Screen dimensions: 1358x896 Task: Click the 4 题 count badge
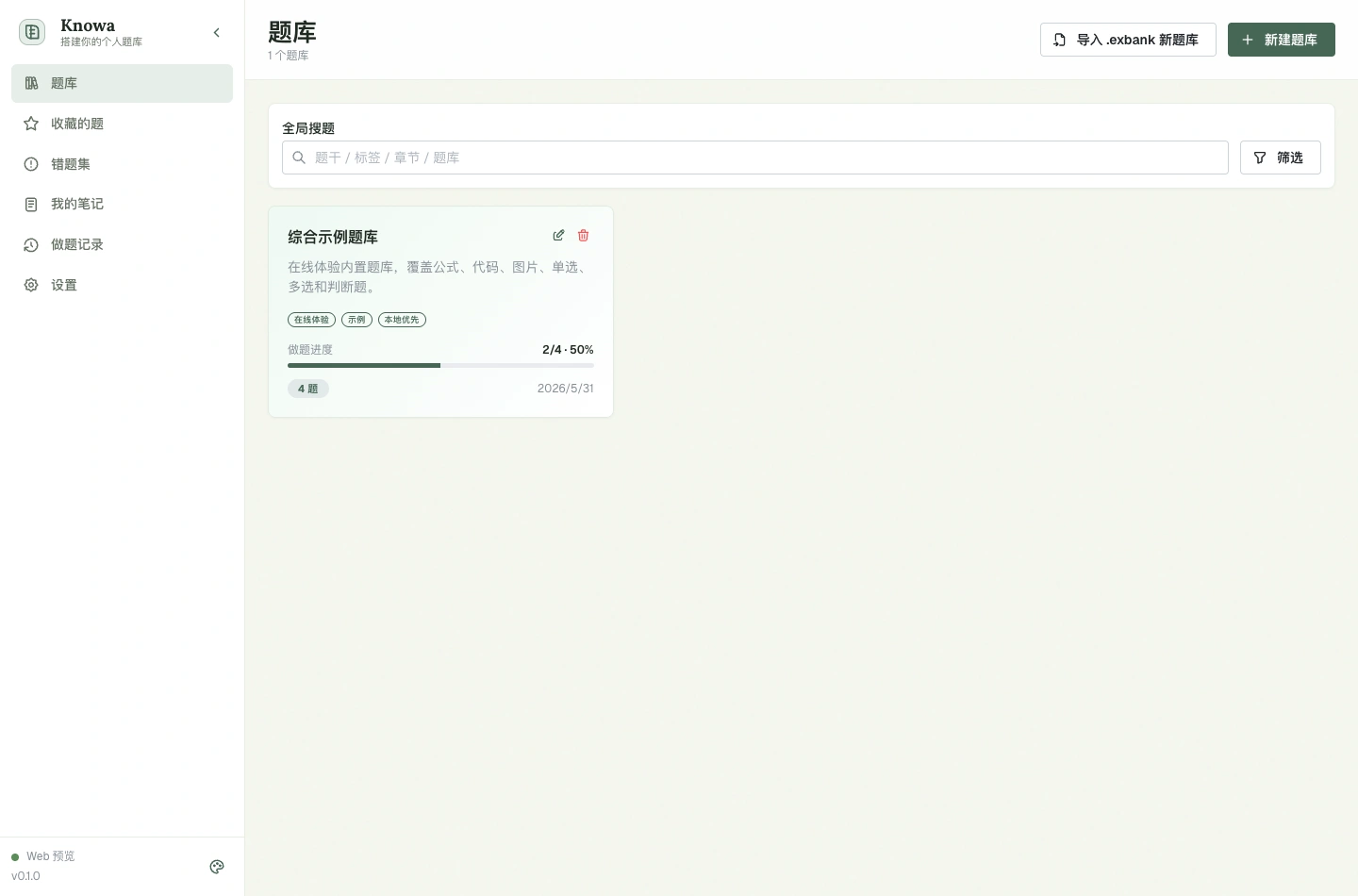pos(308,389)
